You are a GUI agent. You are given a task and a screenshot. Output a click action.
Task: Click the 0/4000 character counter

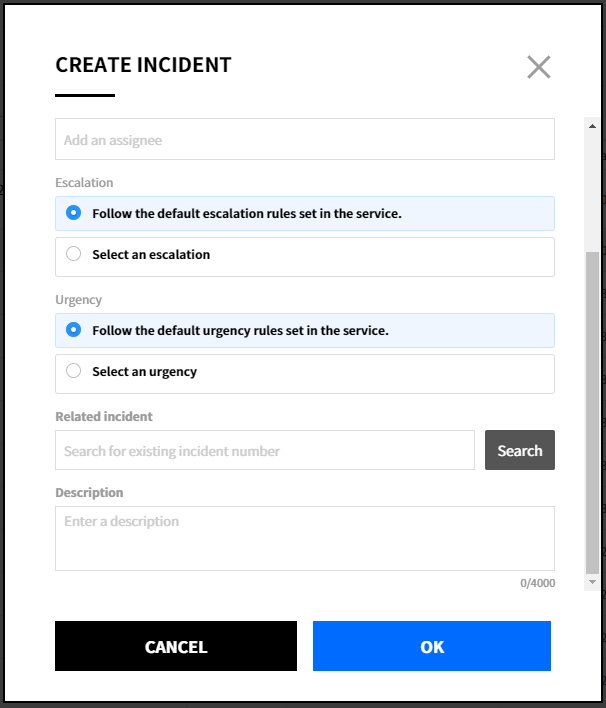coord(537,583)
